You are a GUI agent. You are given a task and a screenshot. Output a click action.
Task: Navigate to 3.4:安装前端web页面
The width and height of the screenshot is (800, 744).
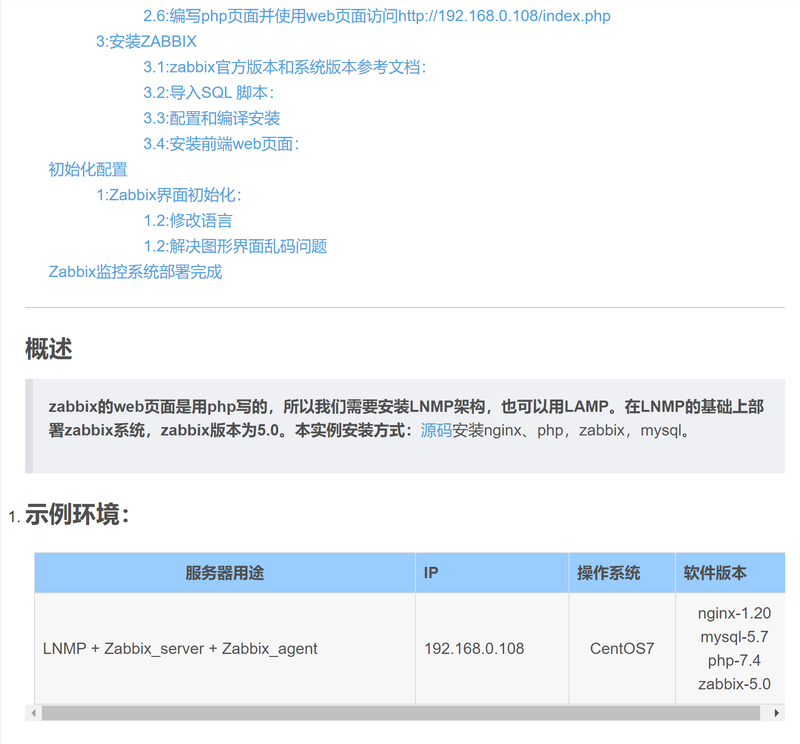[221, 143]
